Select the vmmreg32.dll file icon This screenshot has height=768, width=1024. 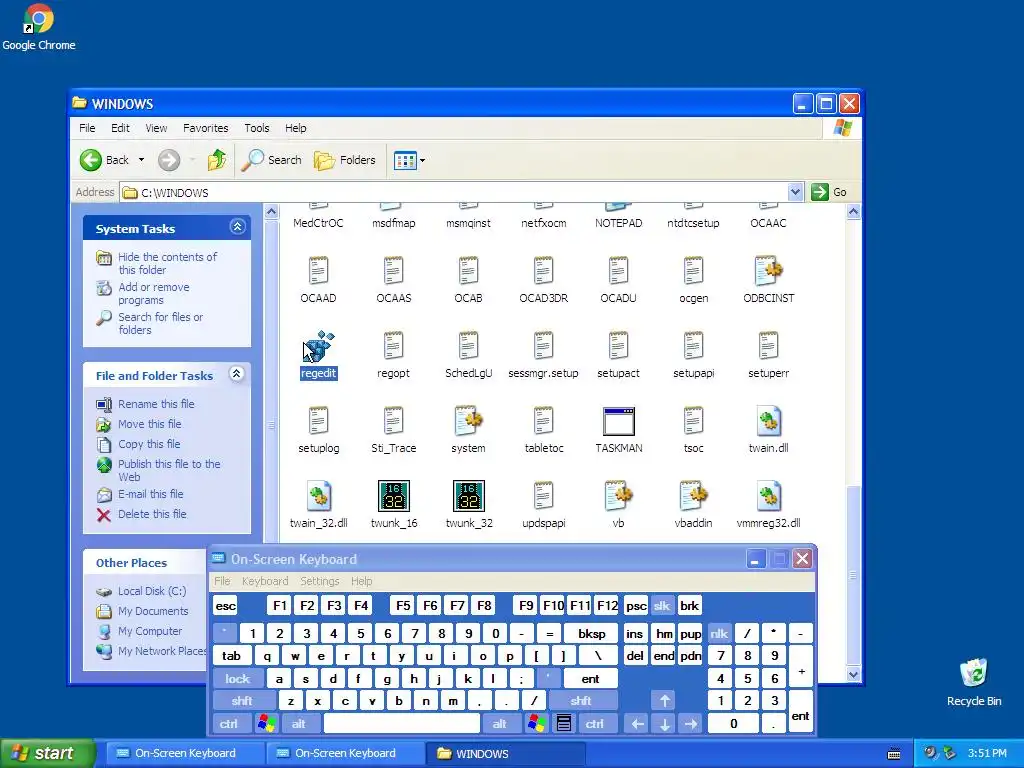[769, 496]
